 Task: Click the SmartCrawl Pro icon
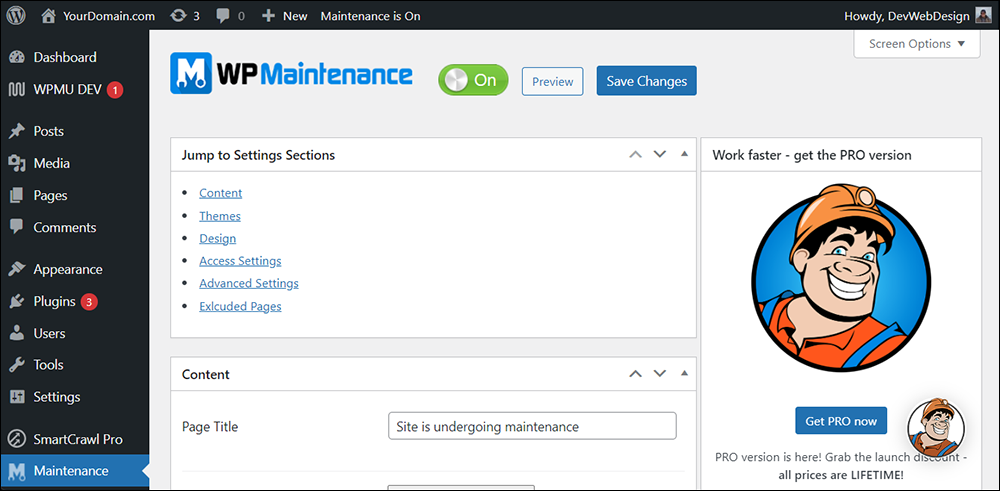click(x=17, y=439)
